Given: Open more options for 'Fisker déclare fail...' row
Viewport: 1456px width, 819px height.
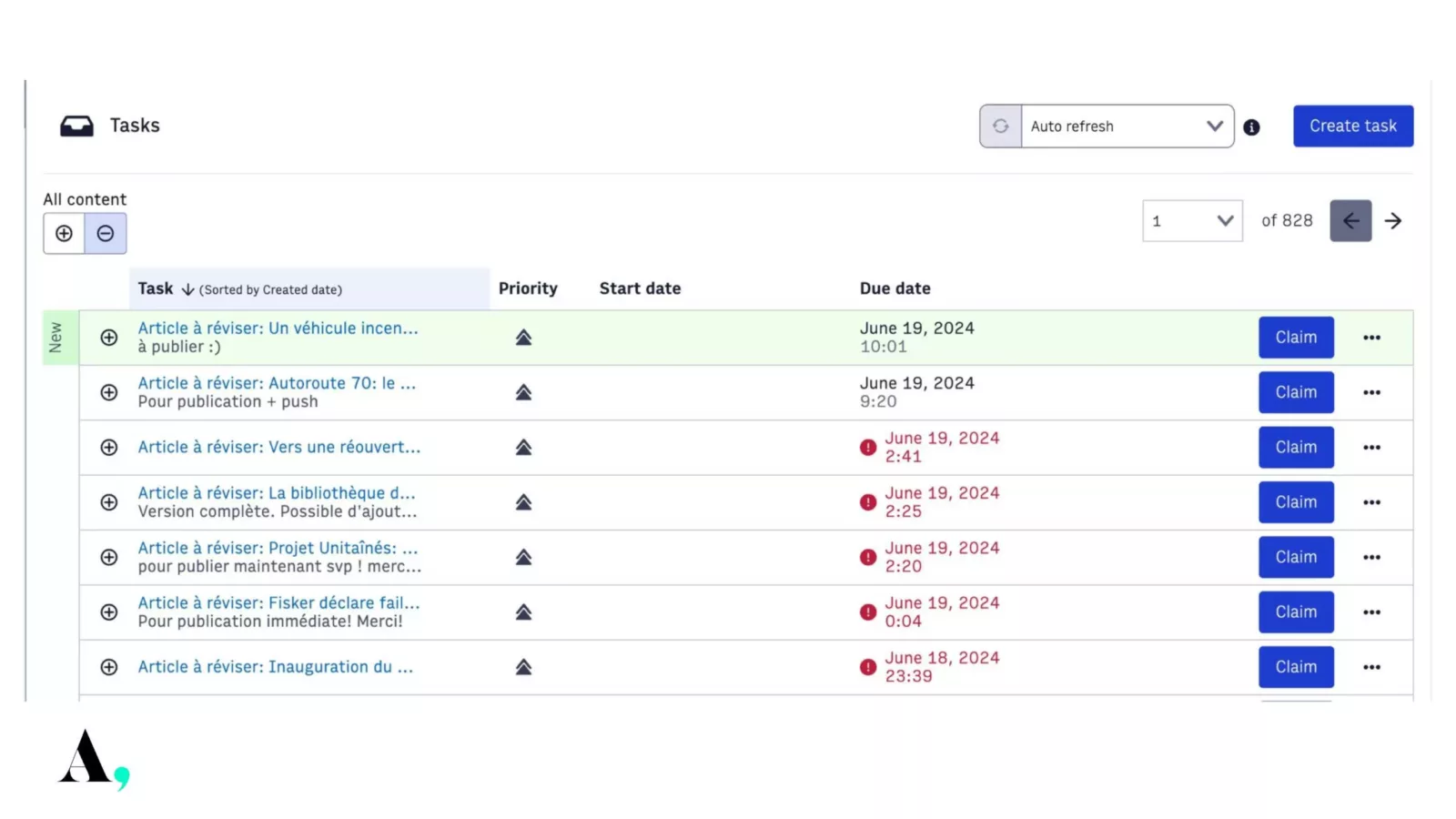Looking at the screenshot, I should pos(1371,612).
